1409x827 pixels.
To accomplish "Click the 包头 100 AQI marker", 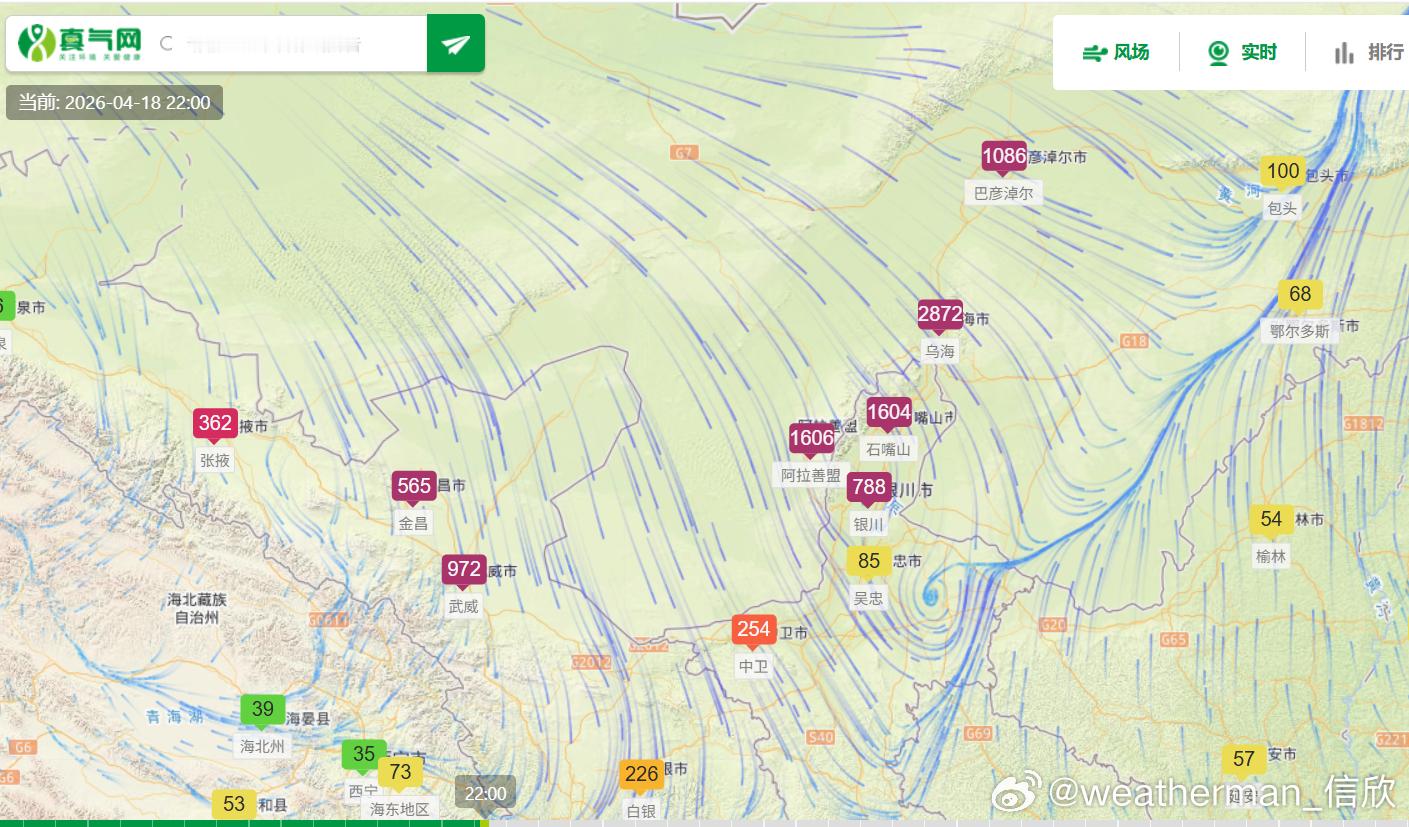I will click(x=1283, y=172).
